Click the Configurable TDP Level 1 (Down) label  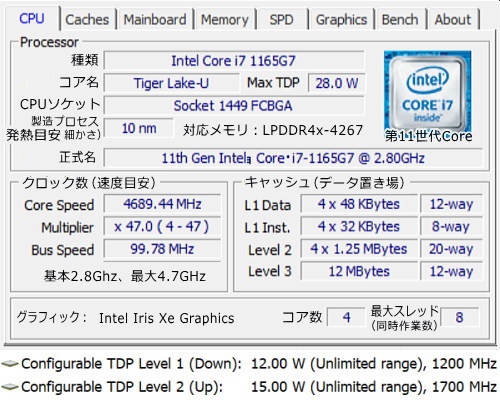(x=131, y=364)
